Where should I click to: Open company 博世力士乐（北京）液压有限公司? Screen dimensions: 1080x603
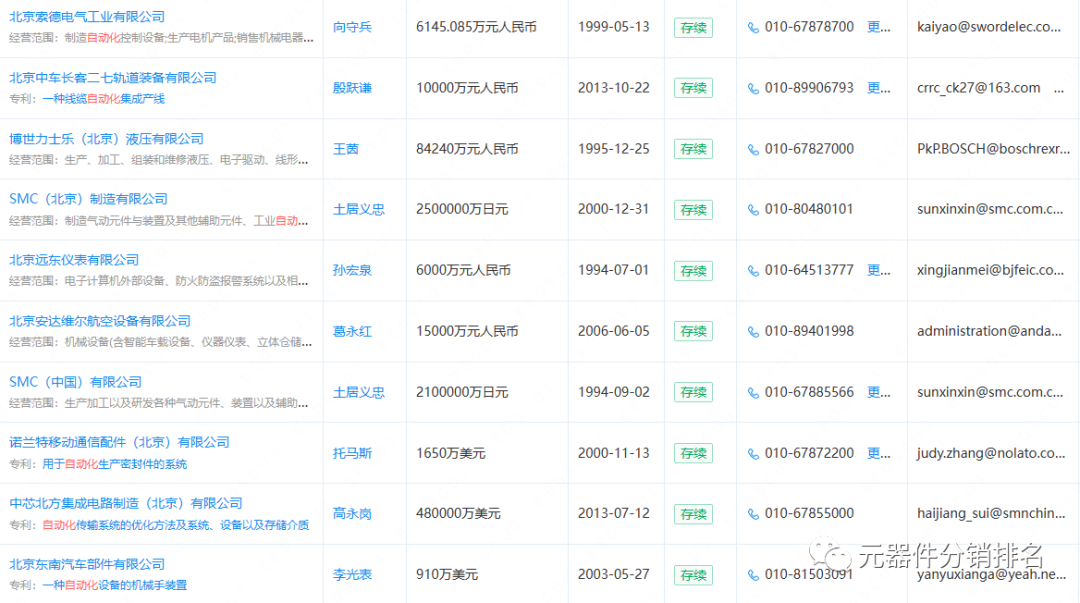pyautogui.click(x=106, y=139)
